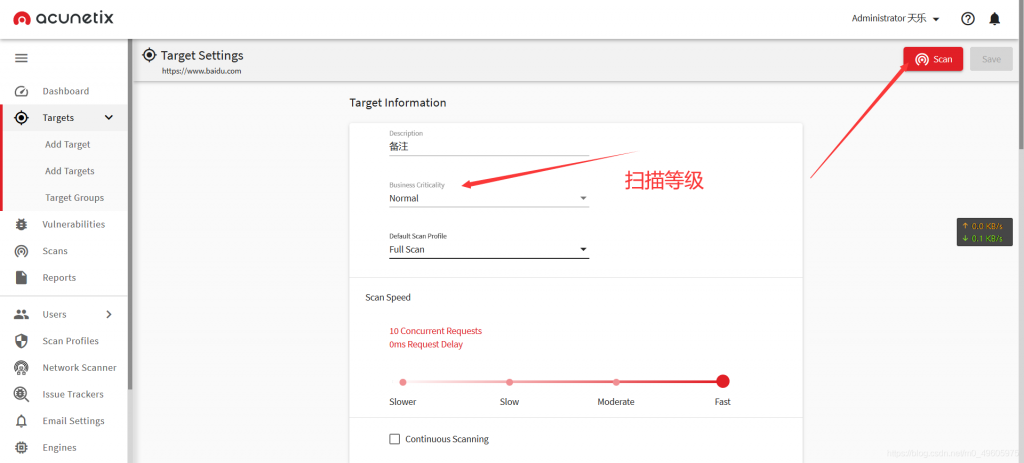
Task: Click the Vulnerabilities bug icon
Action: (22, 225)
